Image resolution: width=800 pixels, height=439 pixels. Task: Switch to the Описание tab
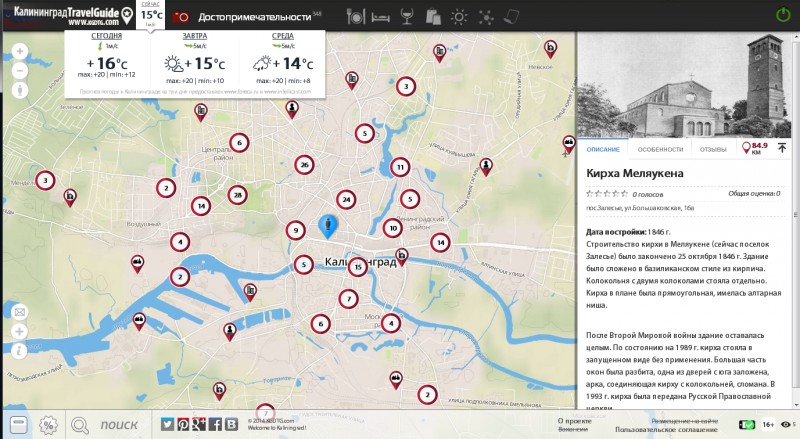(603, 150)
